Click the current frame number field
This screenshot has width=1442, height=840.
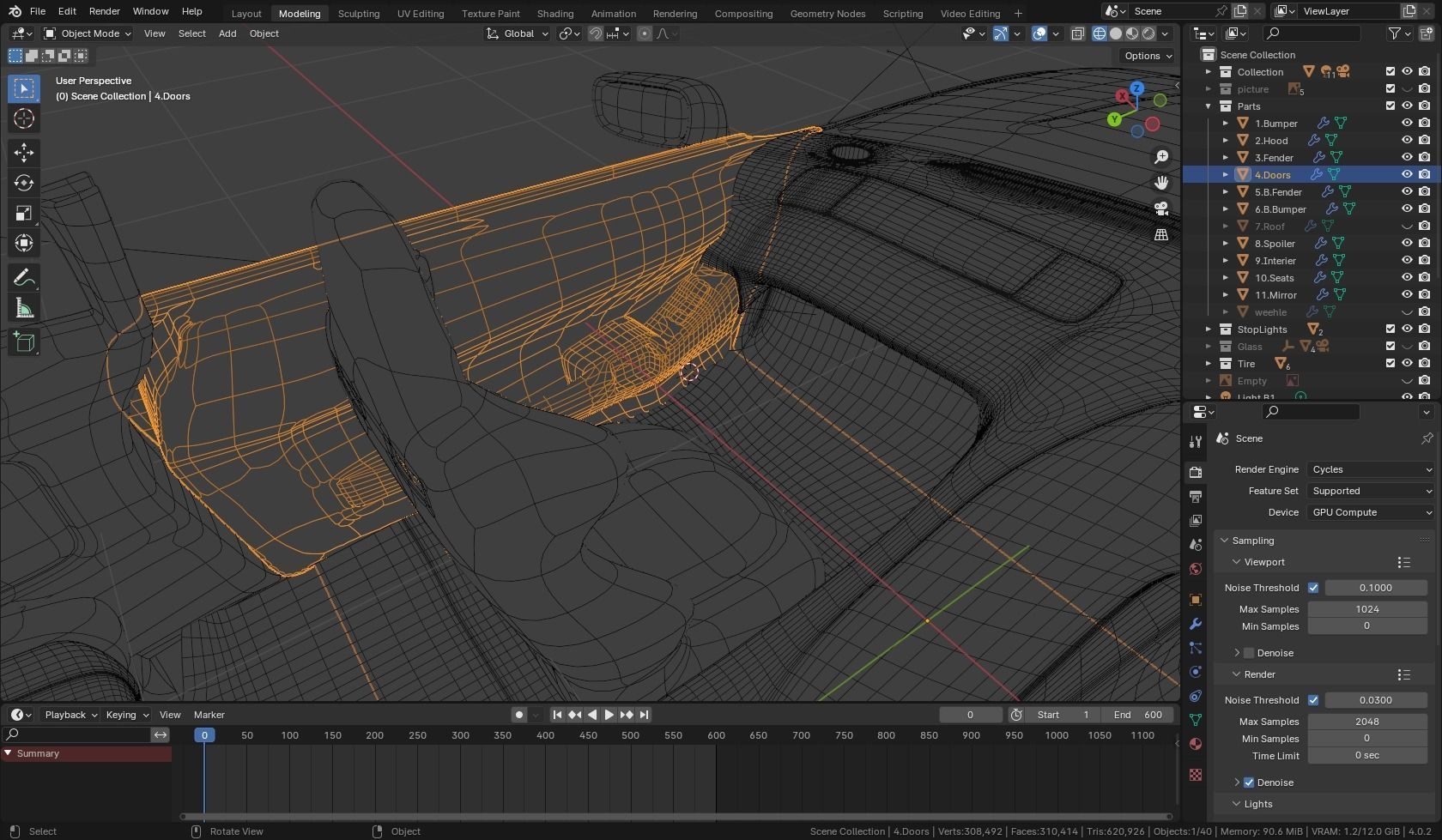[x=971, y=715]
